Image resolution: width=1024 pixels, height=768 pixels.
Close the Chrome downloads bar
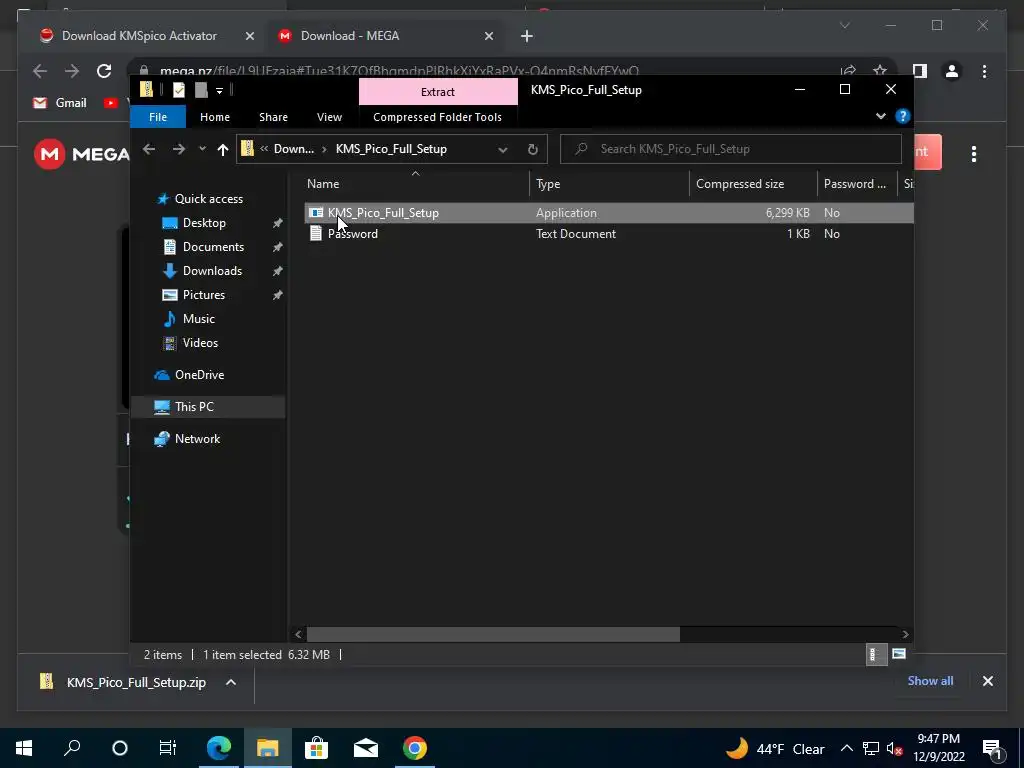[x=987, y=681]
